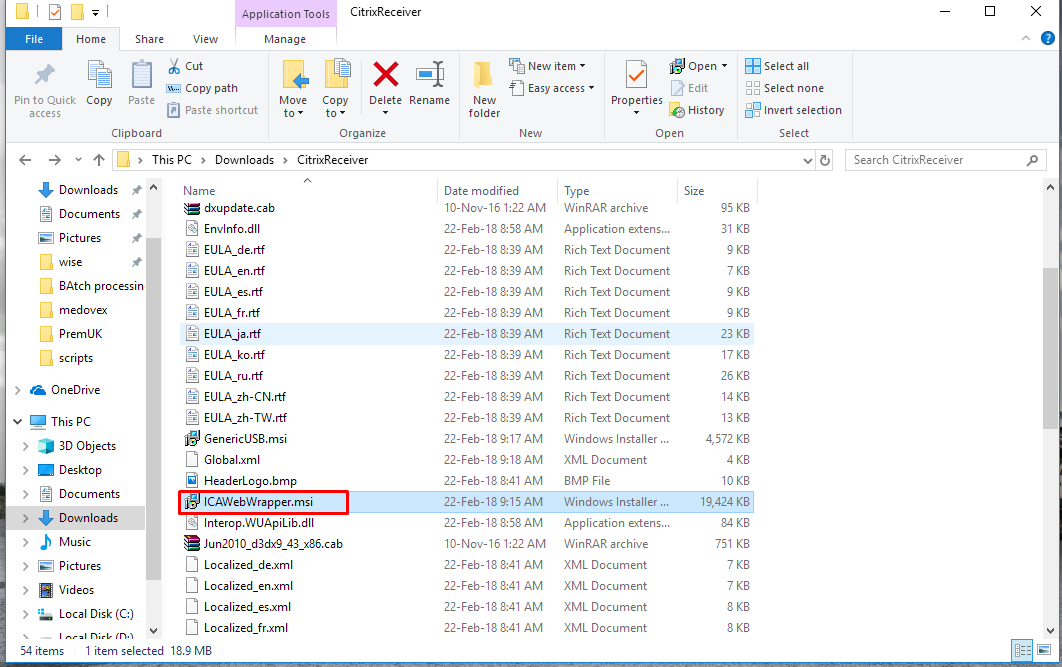
Task: Expand the This PC tree node
Action: [18, 422]
